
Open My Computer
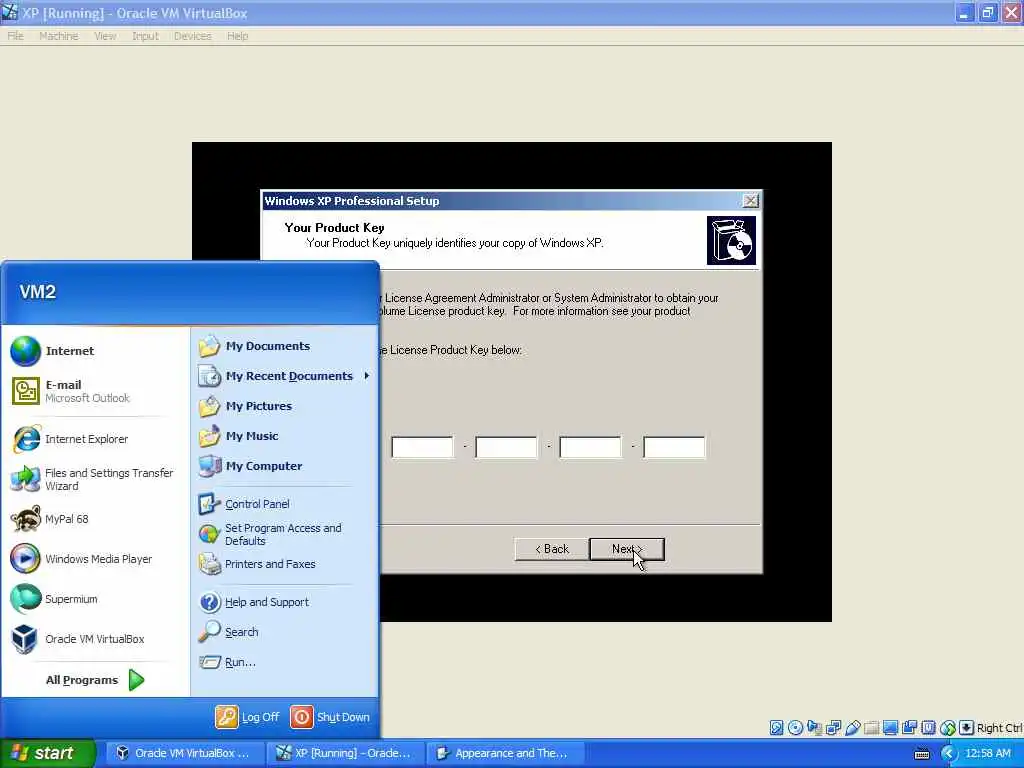pyautogui.click(x=282, y=466)
